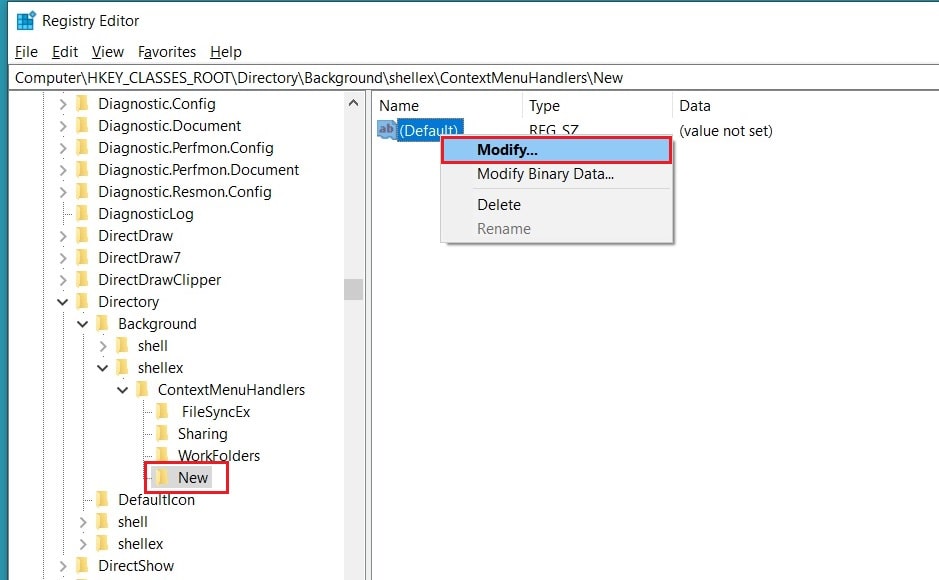Screen dimensions: 939x580
Task: Click Delete in the context menu
Action: click(x=499, y=204)
